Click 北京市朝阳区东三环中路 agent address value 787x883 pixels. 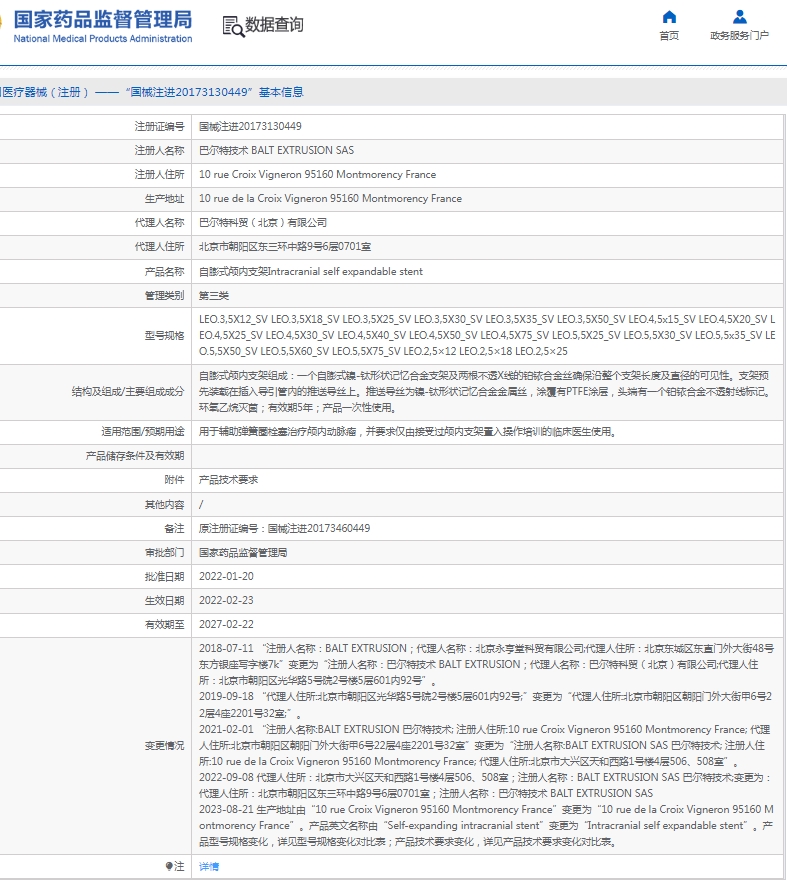tap(285, 247)
